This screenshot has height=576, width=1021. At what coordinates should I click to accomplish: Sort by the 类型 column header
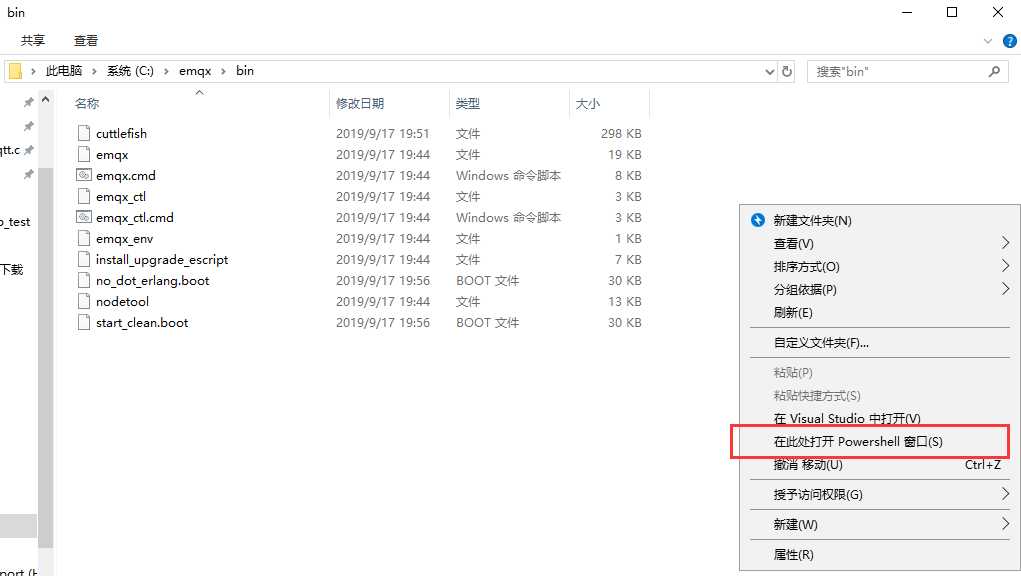(468, 103)
